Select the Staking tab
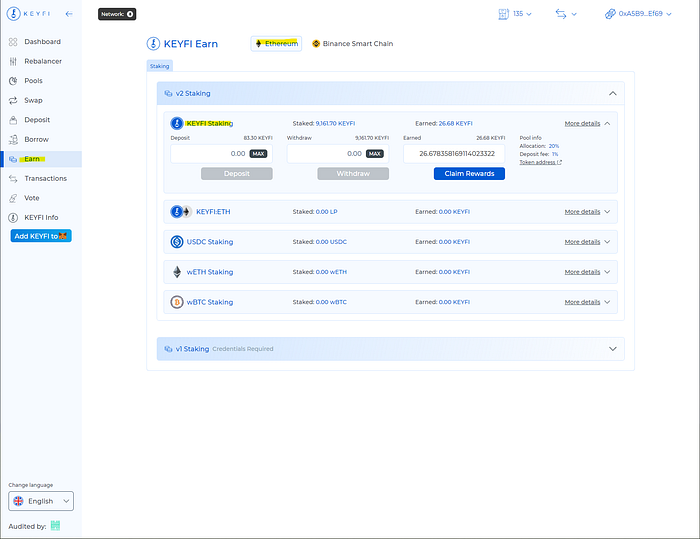This screenshot has width=700, height=539. pyautogui.click(x=159, y=66)
